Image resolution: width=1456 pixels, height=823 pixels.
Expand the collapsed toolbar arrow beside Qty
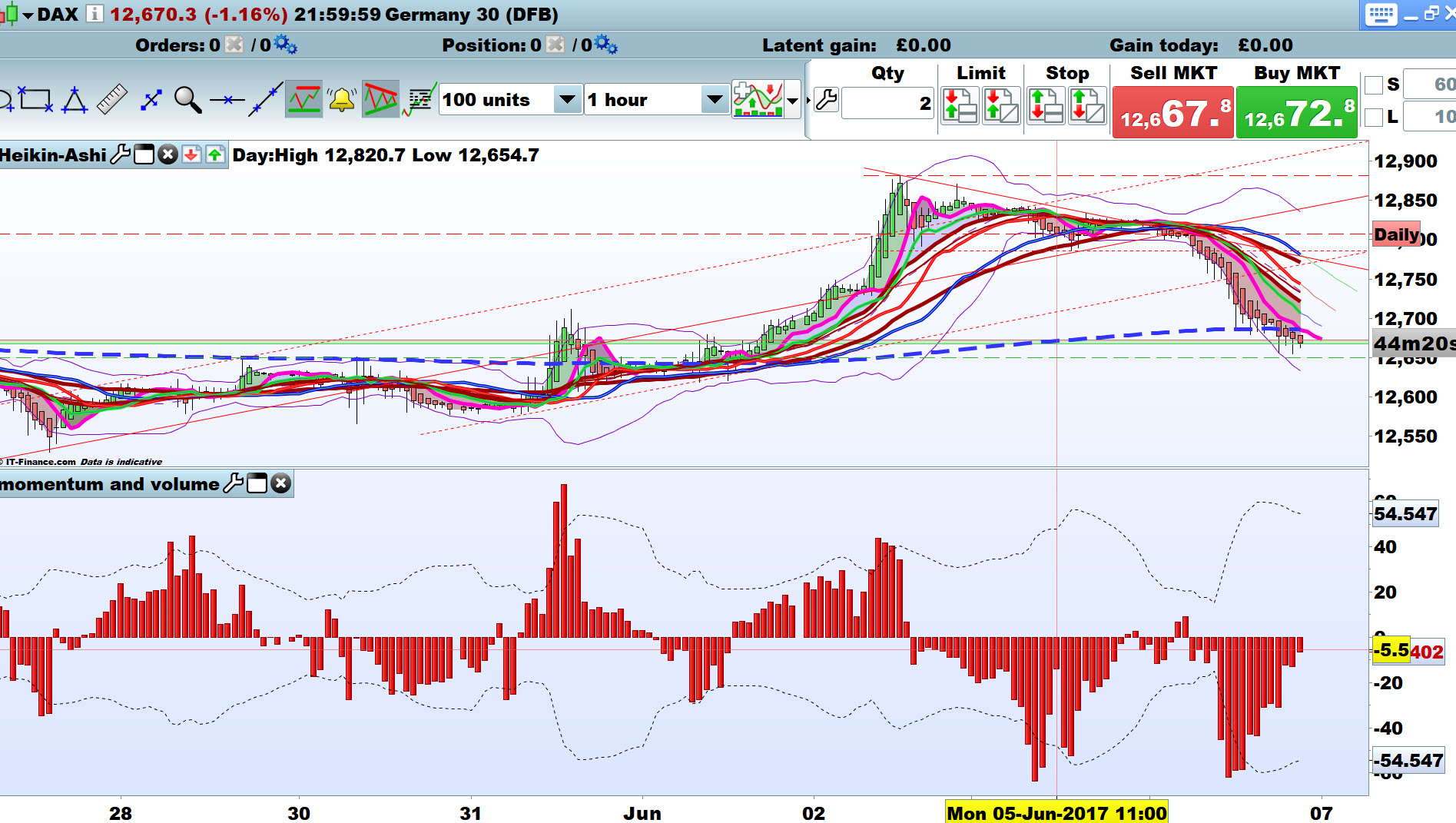click(808, 100)
